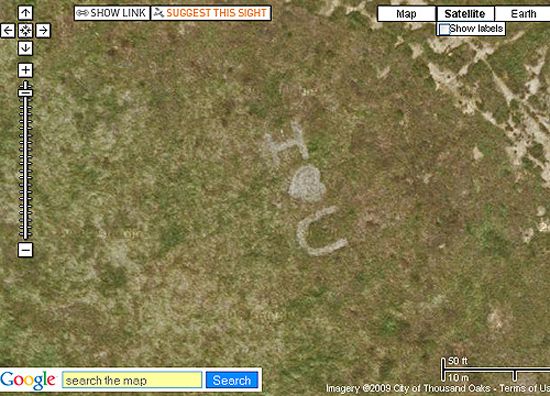
Task: Enable the Show labels checkbox
Action: pyautogui.click(x=444, y=29)
